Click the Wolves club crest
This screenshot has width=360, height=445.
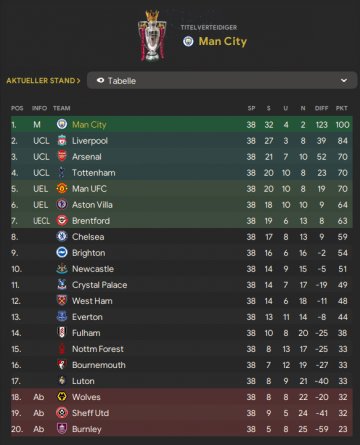(62, 397)
